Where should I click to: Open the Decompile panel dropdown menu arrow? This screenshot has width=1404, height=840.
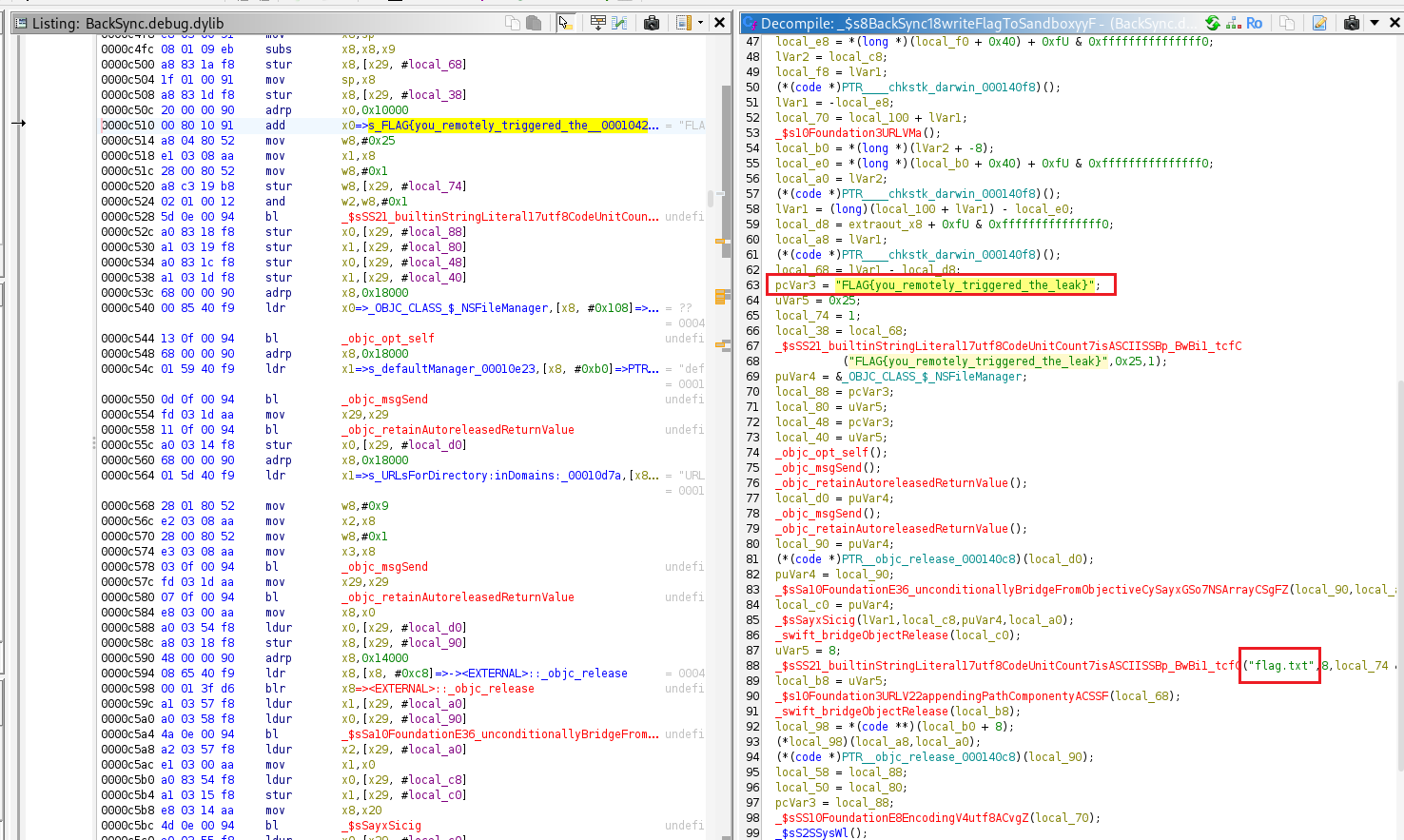point(1375,23)
